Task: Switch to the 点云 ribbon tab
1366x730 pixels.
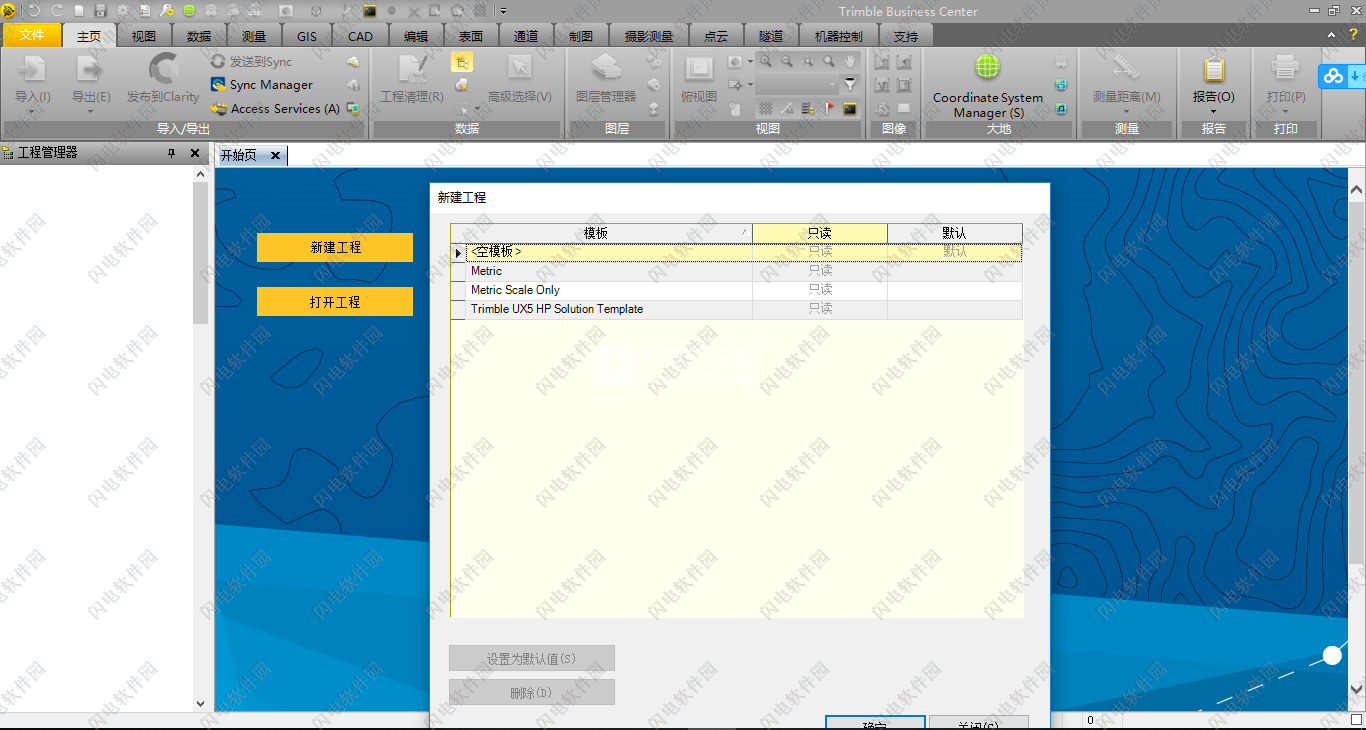Action: (716, 36)
